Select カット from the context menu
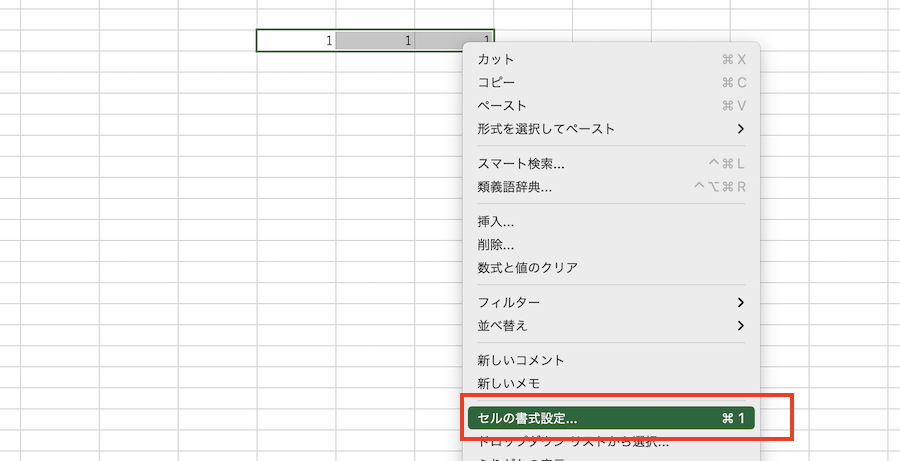 click(x=497, y=59)
